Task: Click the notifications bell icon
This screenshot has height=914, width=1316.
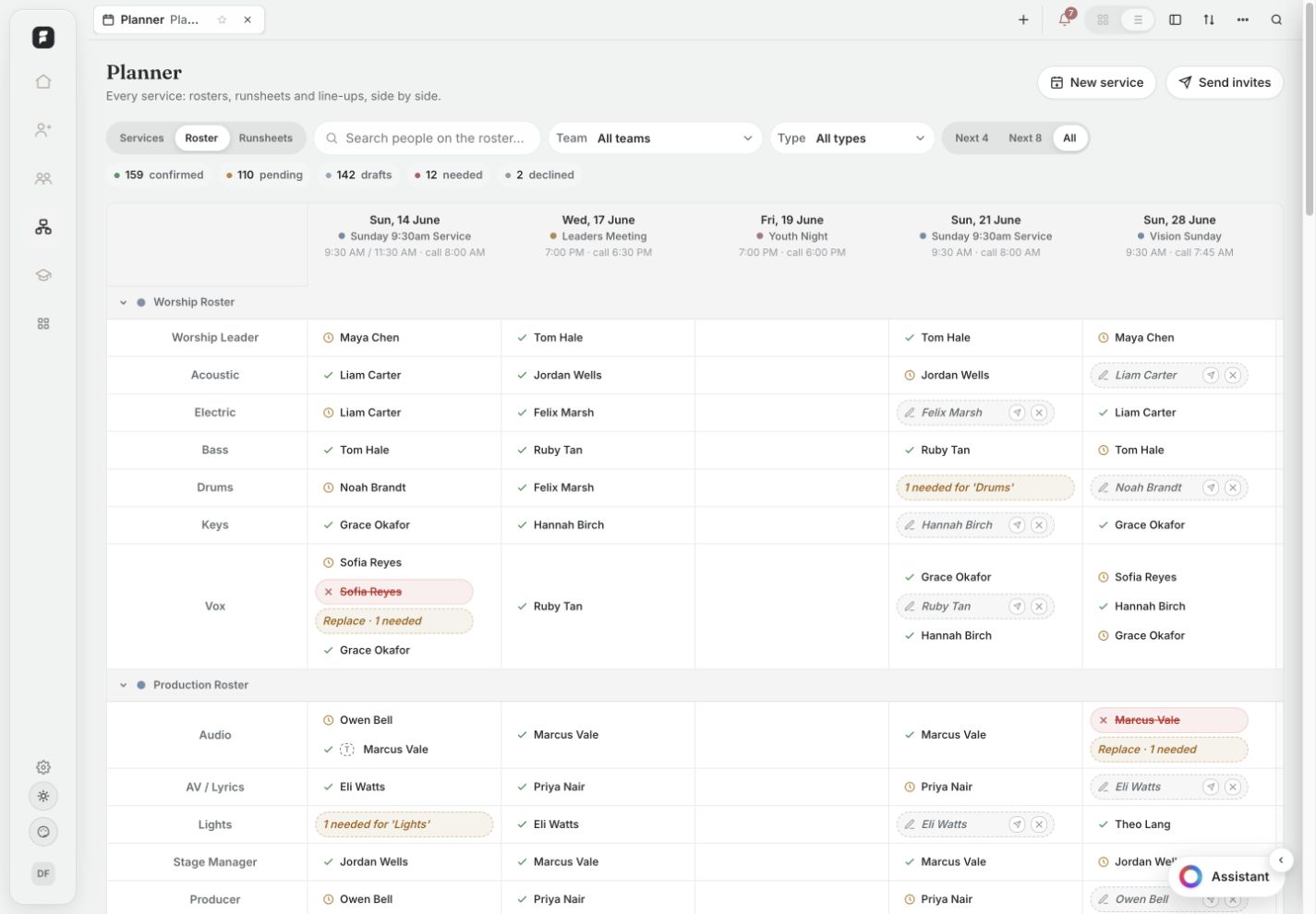Action: point(1065,19)
